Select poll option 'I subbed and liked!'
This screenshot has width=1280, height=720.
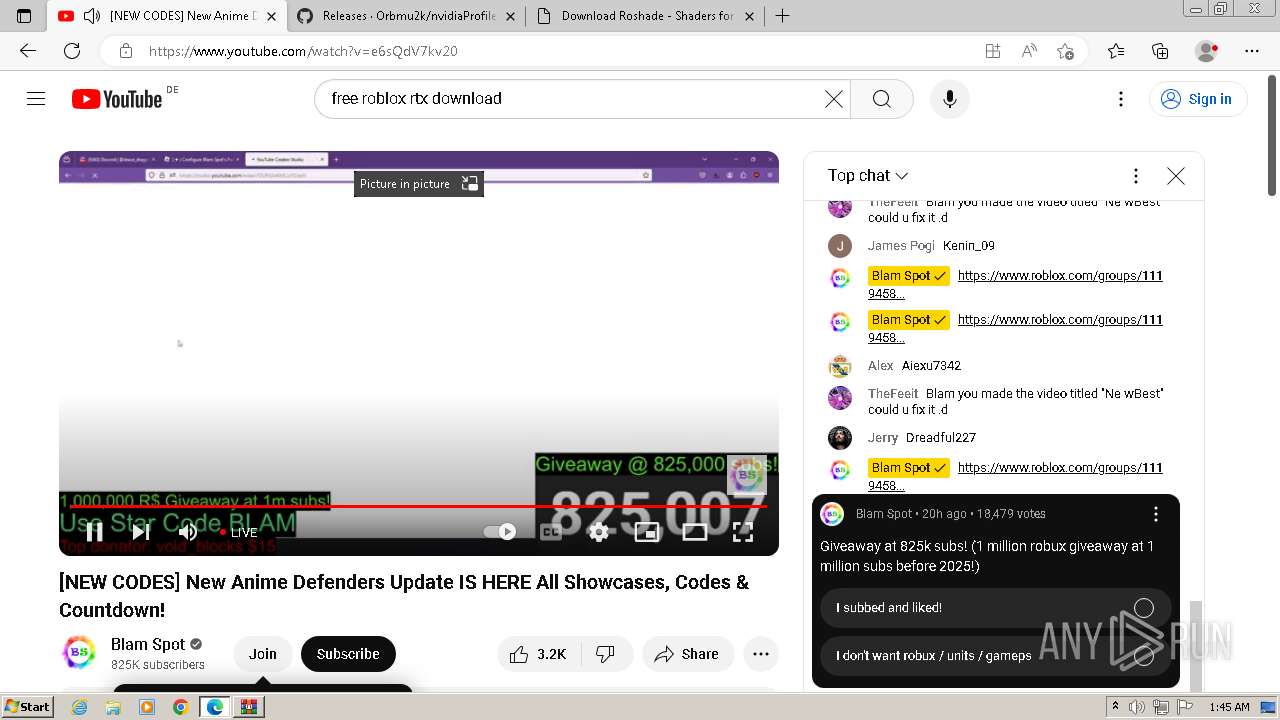click(995, 608)
